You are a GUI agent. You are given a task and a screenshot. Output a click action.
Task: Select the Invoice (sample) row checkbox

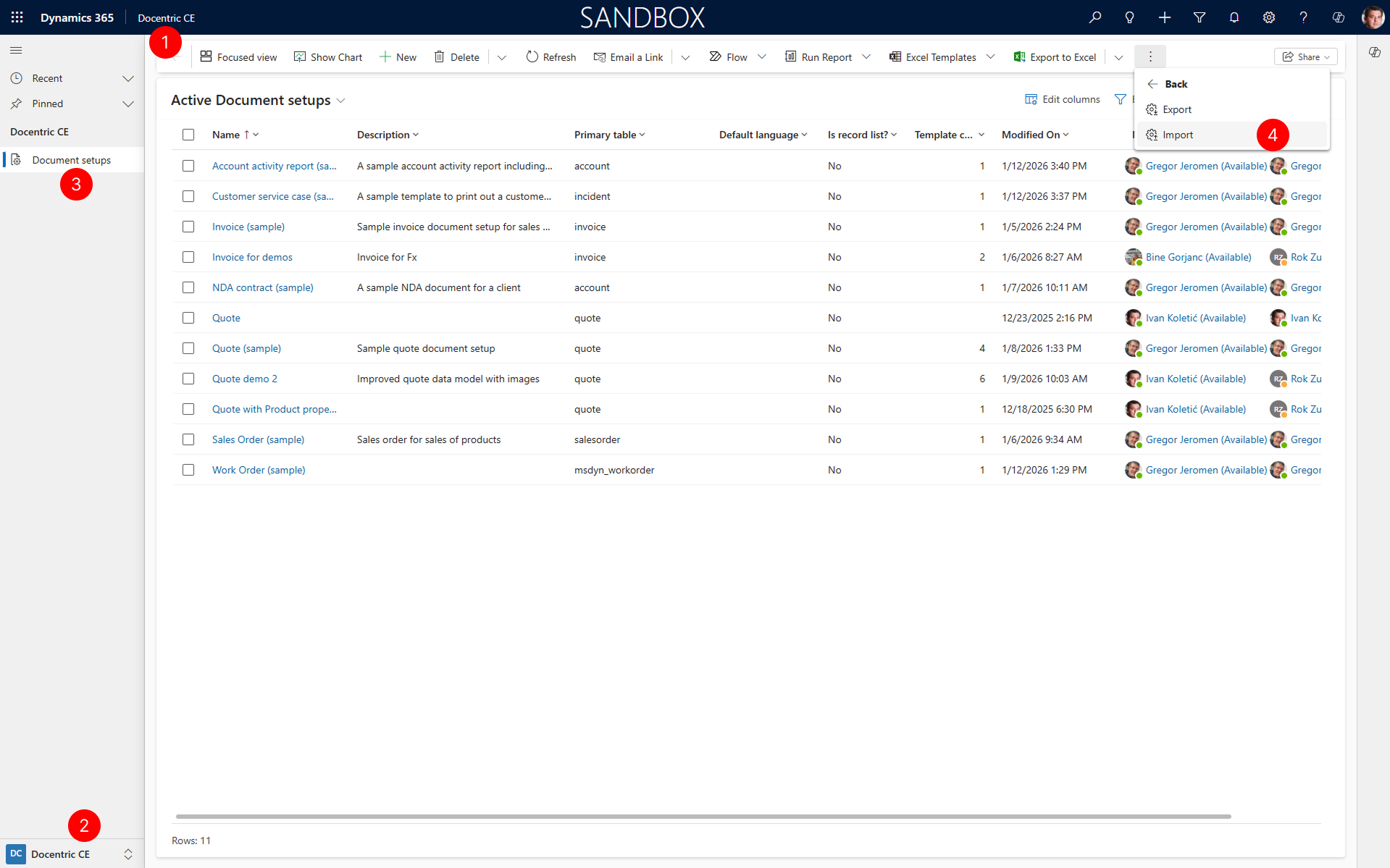(x=188, y=227)
